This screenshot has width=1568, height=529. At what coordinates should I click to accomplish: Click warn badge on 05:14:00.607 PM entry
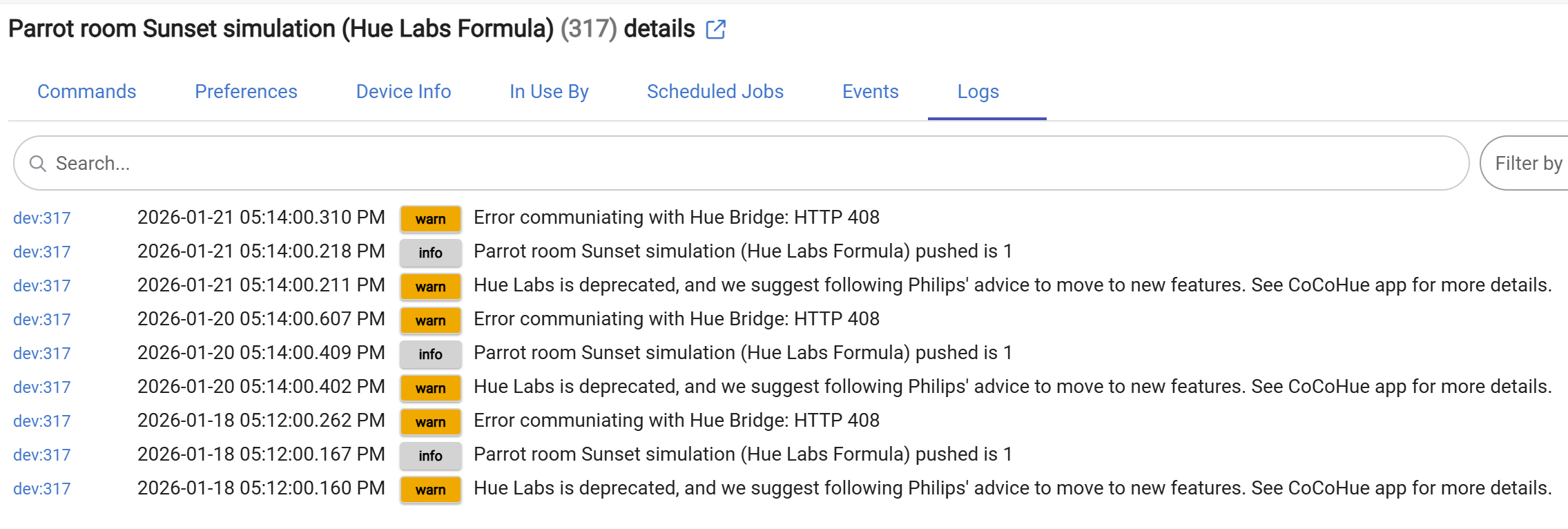pyautogui.click(x=430, y=320)
